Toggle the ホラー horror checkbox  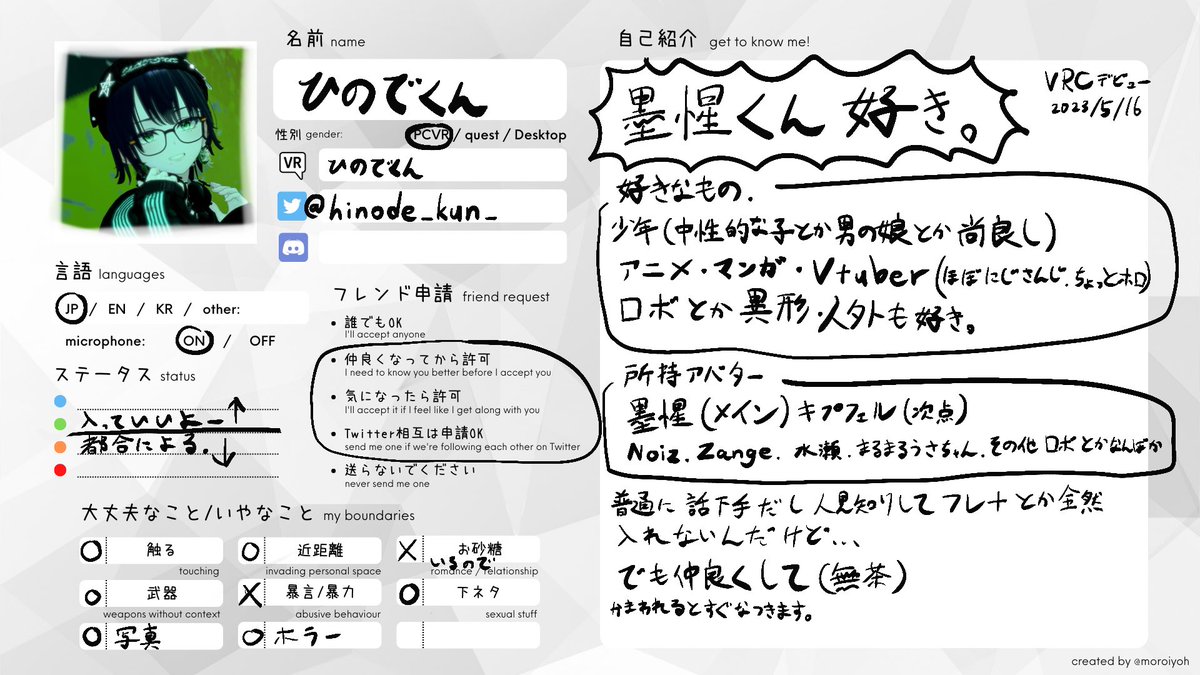[251, 635]
